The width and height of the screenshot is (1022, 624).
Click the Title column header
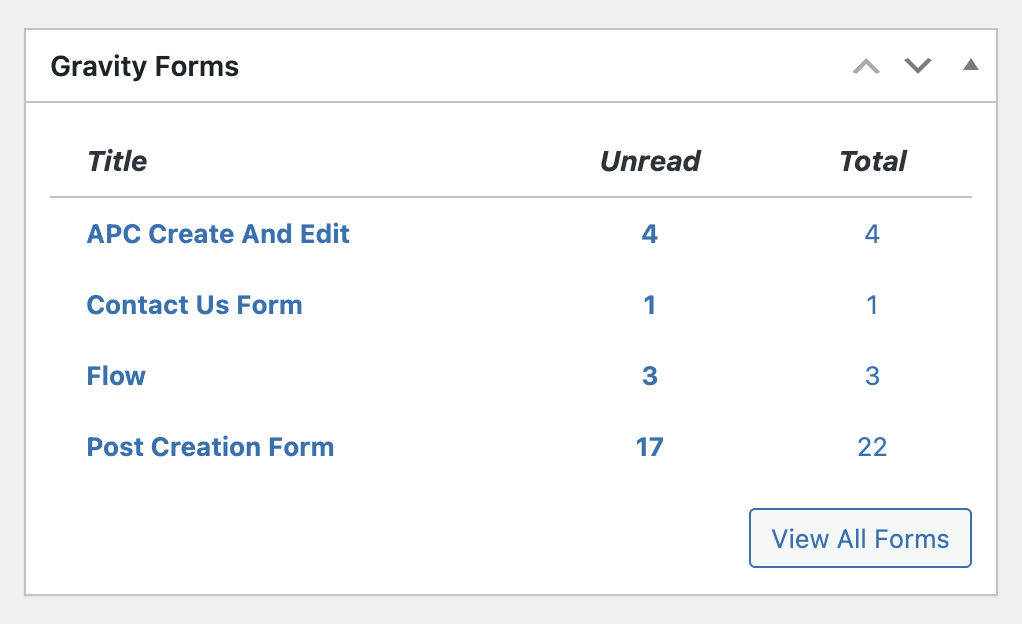117,161
